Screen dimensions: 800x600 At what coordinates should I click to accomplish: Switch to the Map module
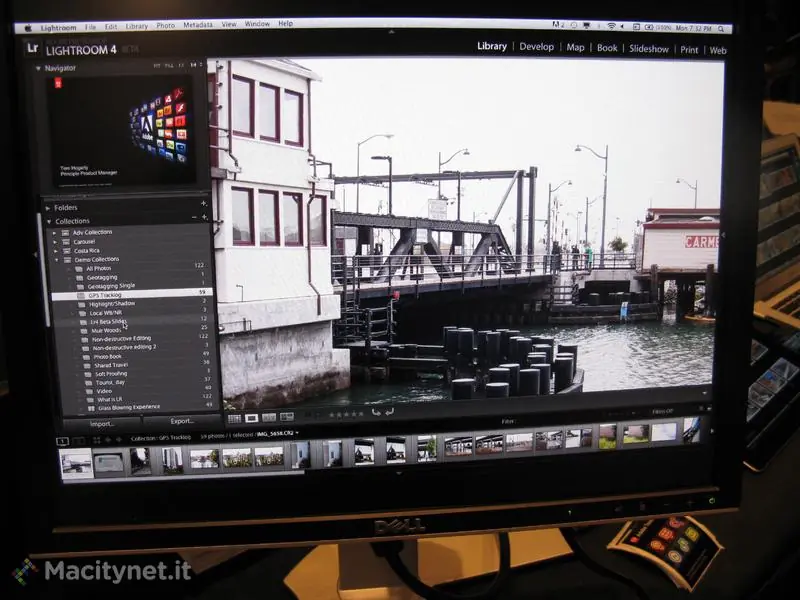[575, 47]
